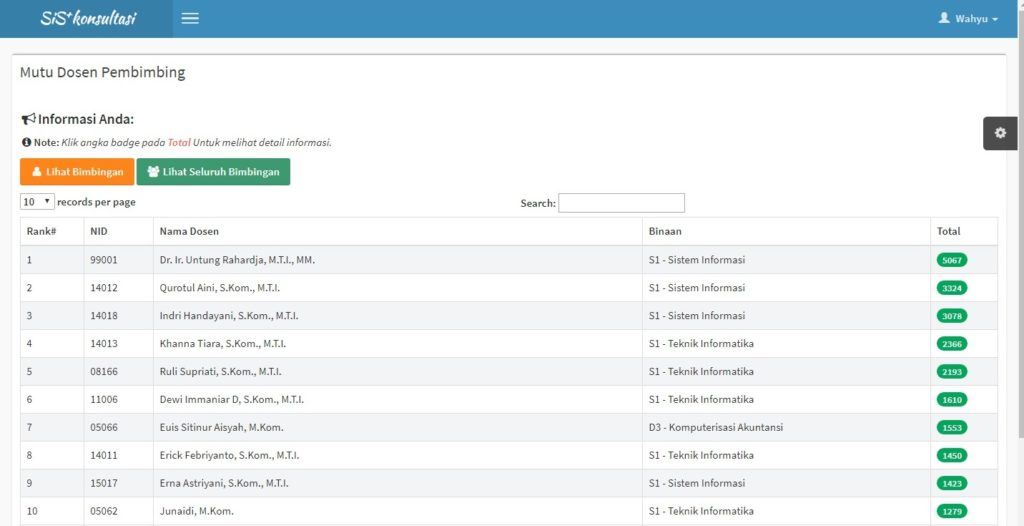Click NID 15017 cell
The image size is (1024, 526).
coord(118,484)
